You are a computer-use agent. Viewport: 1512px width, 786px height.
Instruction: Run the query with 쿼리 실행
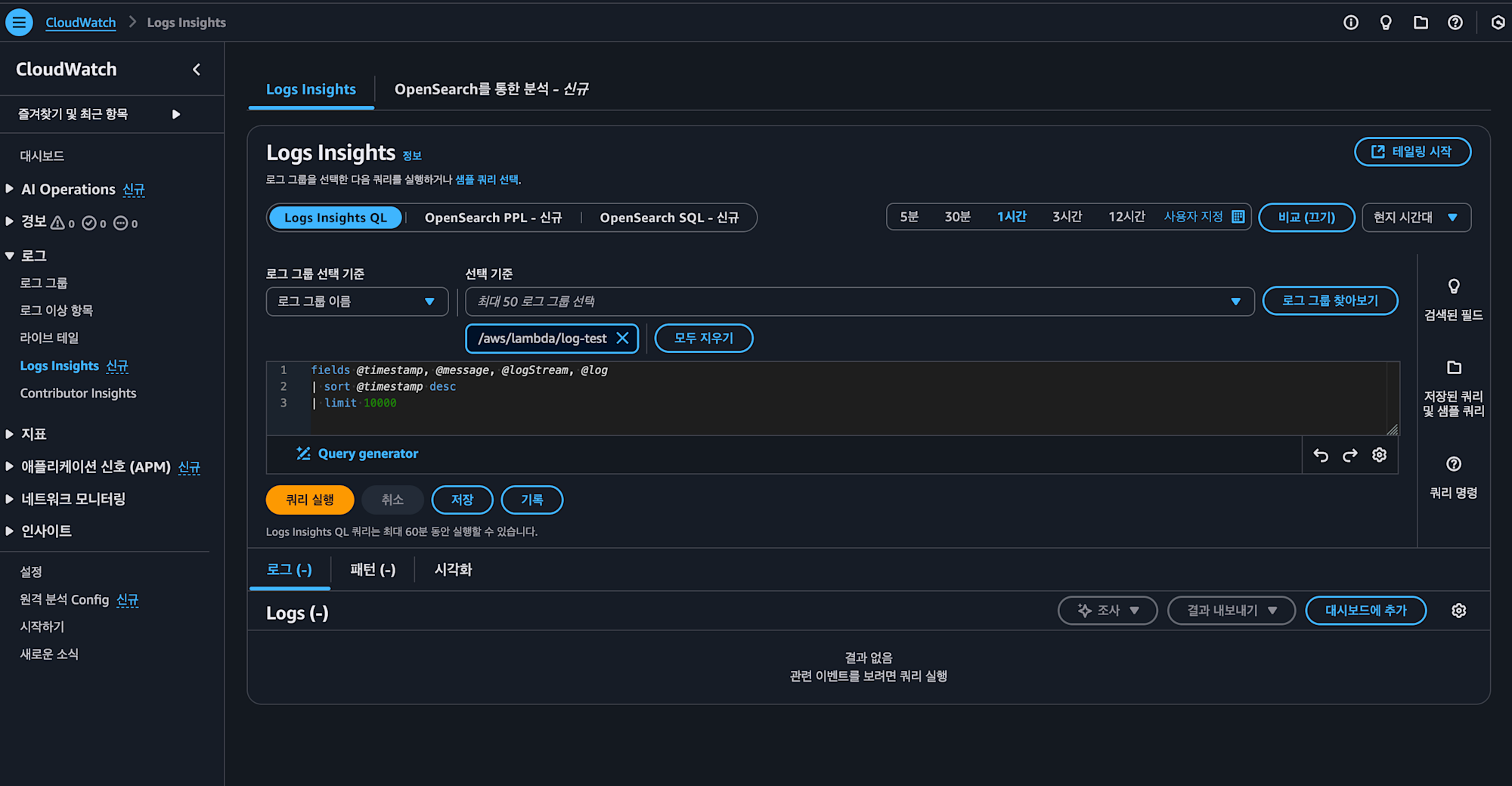[x=310, y=500]
